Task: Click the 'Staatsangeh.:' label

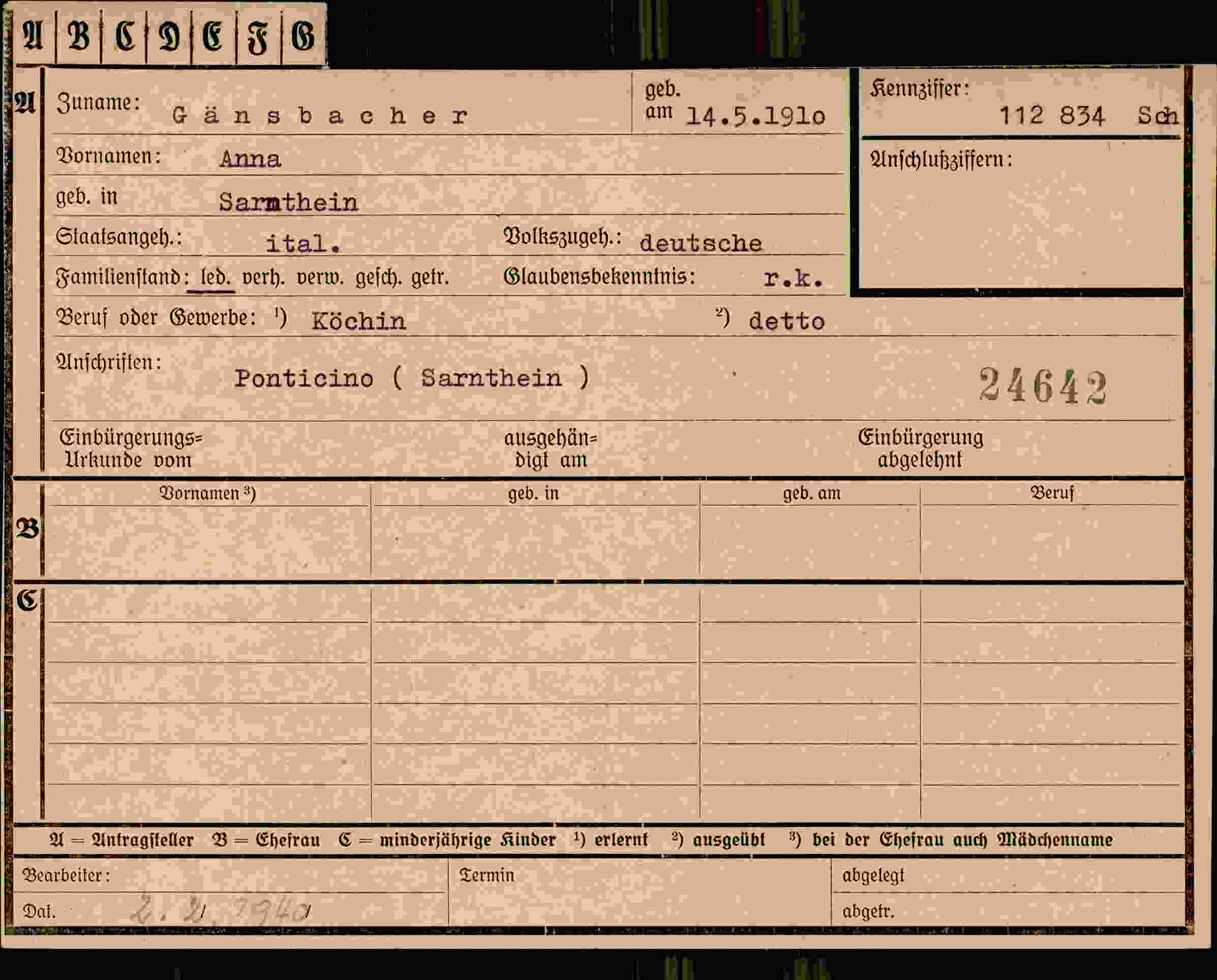Action: coord(119,237)
